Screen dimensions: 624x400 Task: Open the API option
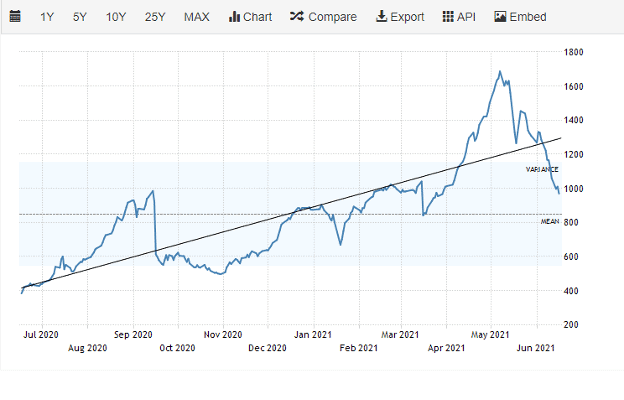tap(459, 17)
